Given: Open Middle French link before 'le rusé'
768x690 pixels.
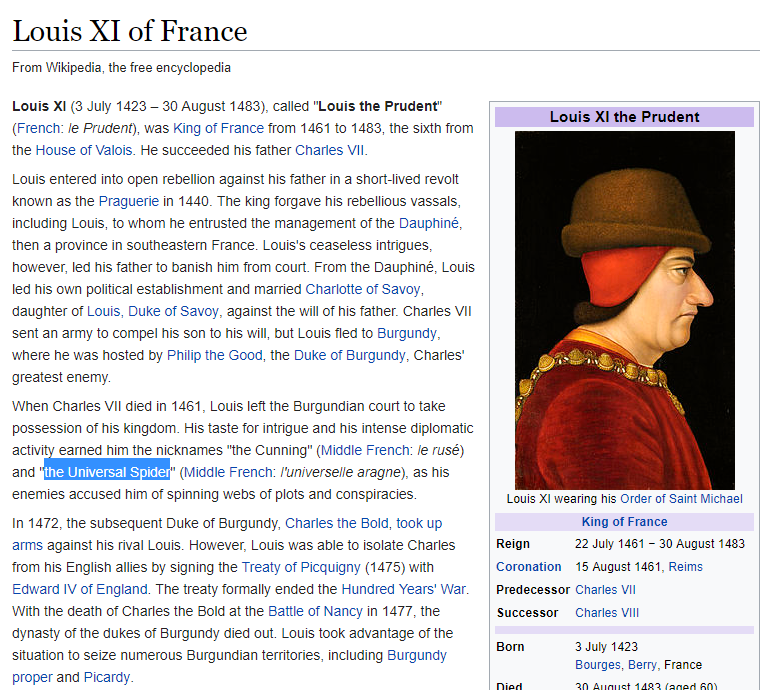Looking at the screenshot, I should click(365, 451).
